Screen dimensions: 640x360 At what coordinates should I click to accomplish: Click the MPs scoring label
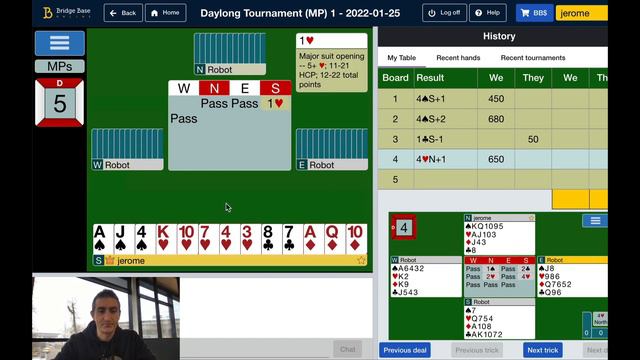[x=60, y=66]
